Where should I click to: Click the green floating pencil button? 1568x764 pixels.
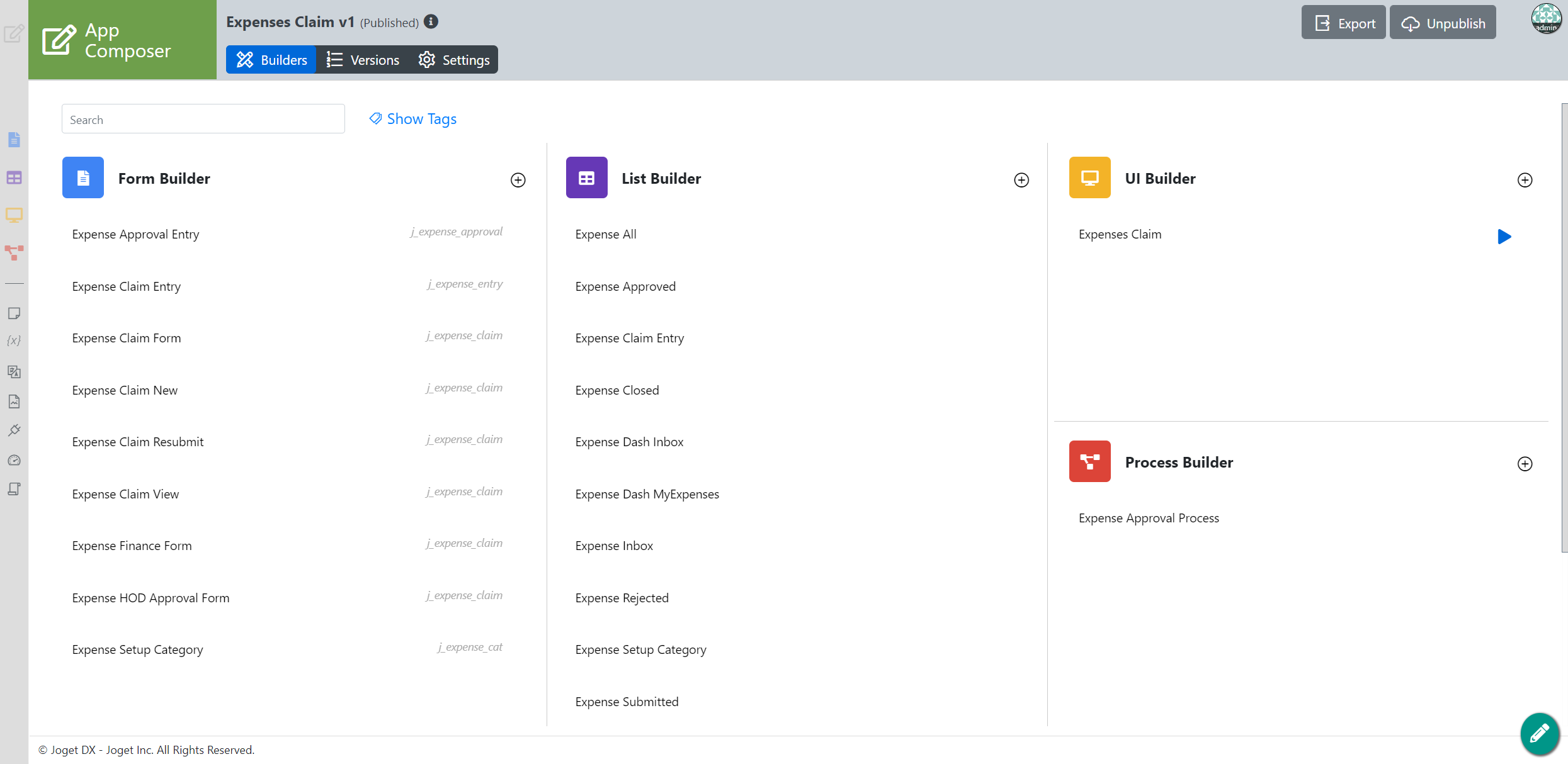pyautogui.click(x=1540, y=733)
